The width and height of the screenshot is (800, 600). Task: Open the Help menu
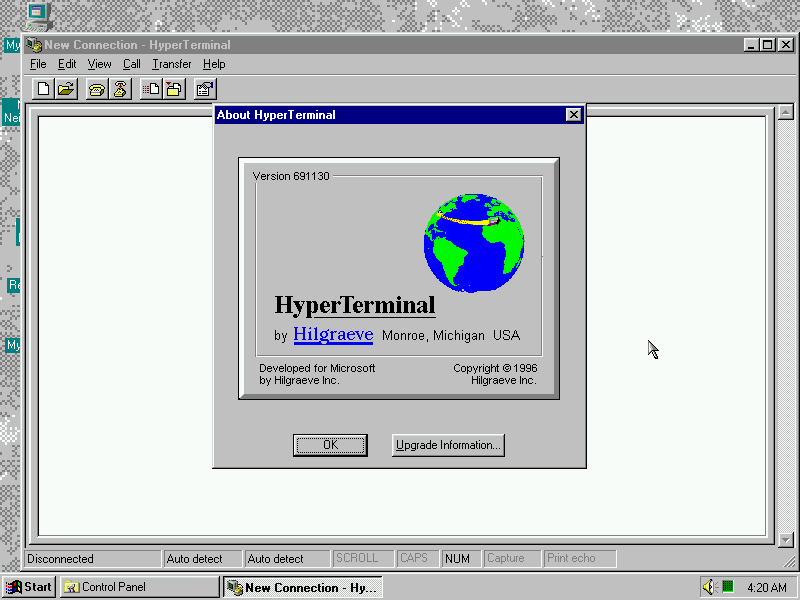[214, 64]
